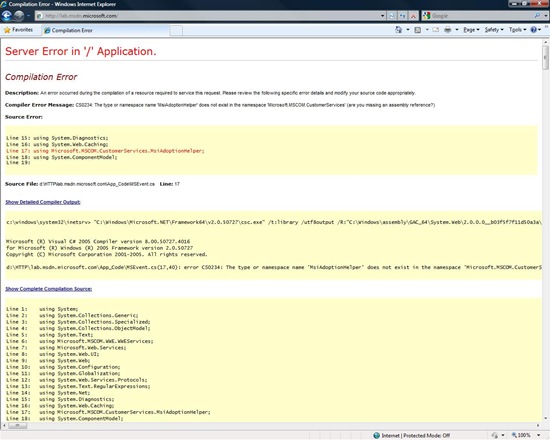Click the search magnifier button

click(x=537, y=16)
